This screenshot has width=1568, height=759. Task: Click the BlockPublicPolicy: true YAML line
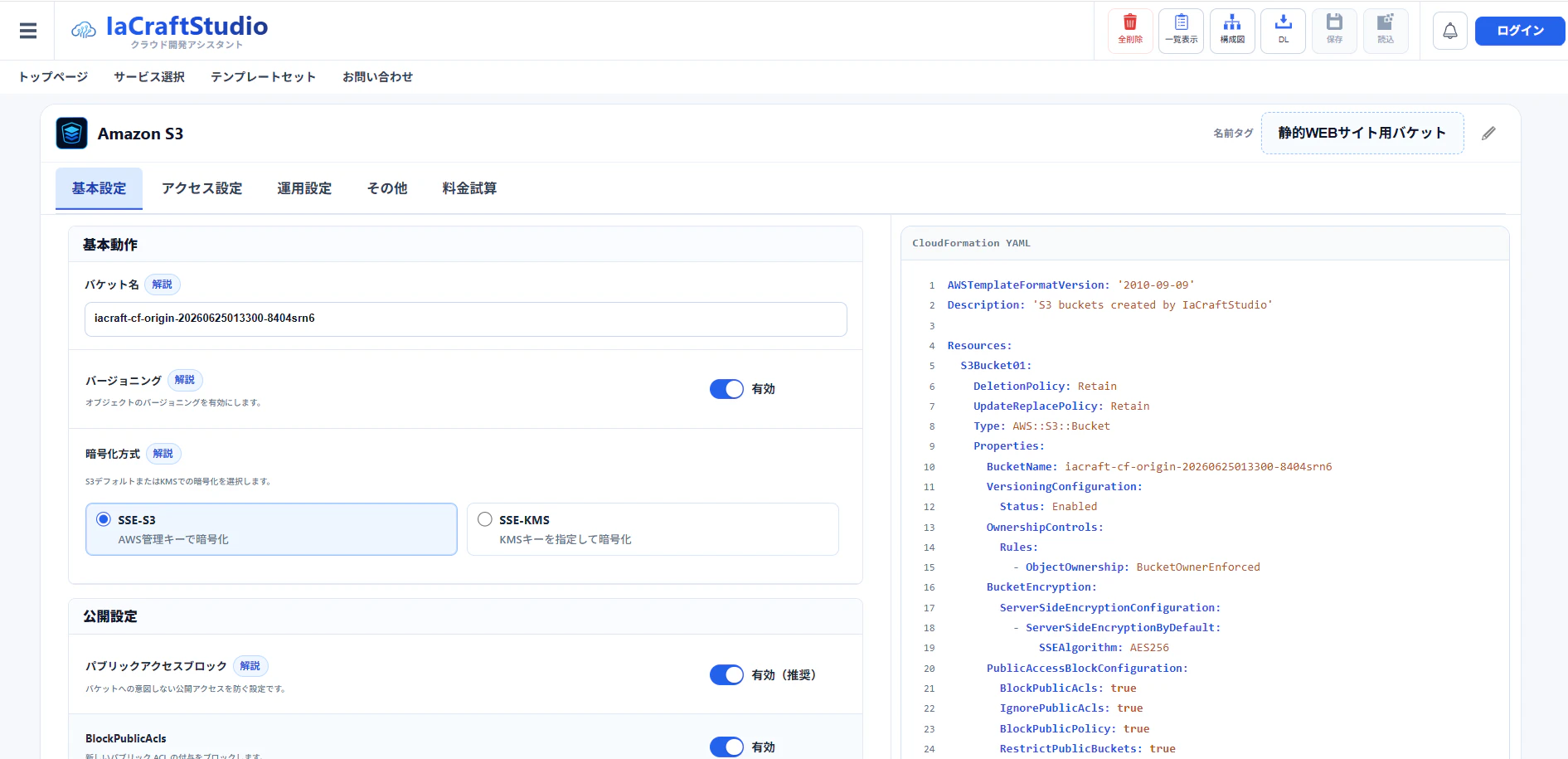click(1075, 729)
